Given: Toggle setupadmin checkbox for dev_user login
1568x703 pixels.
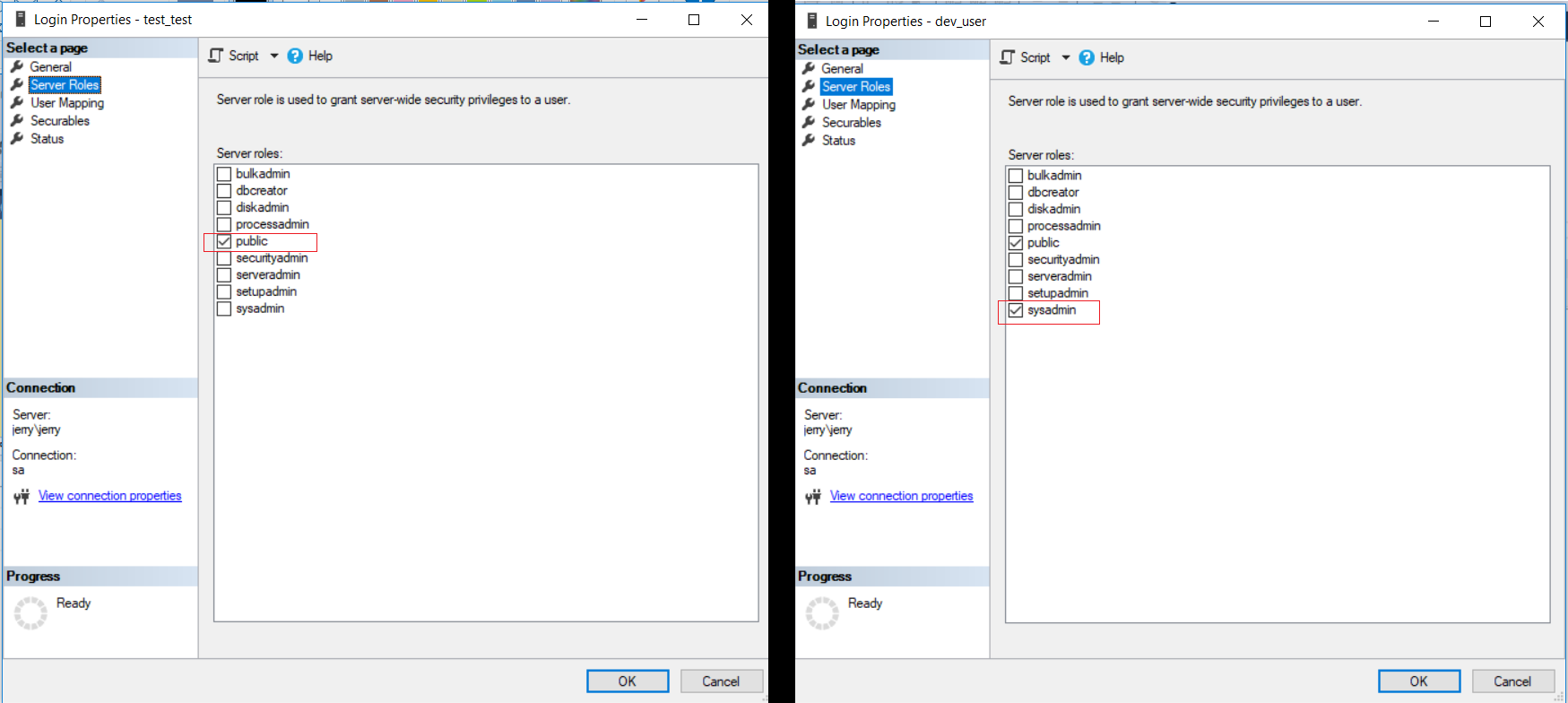Looking at the screenshot, I should 1016,293.
